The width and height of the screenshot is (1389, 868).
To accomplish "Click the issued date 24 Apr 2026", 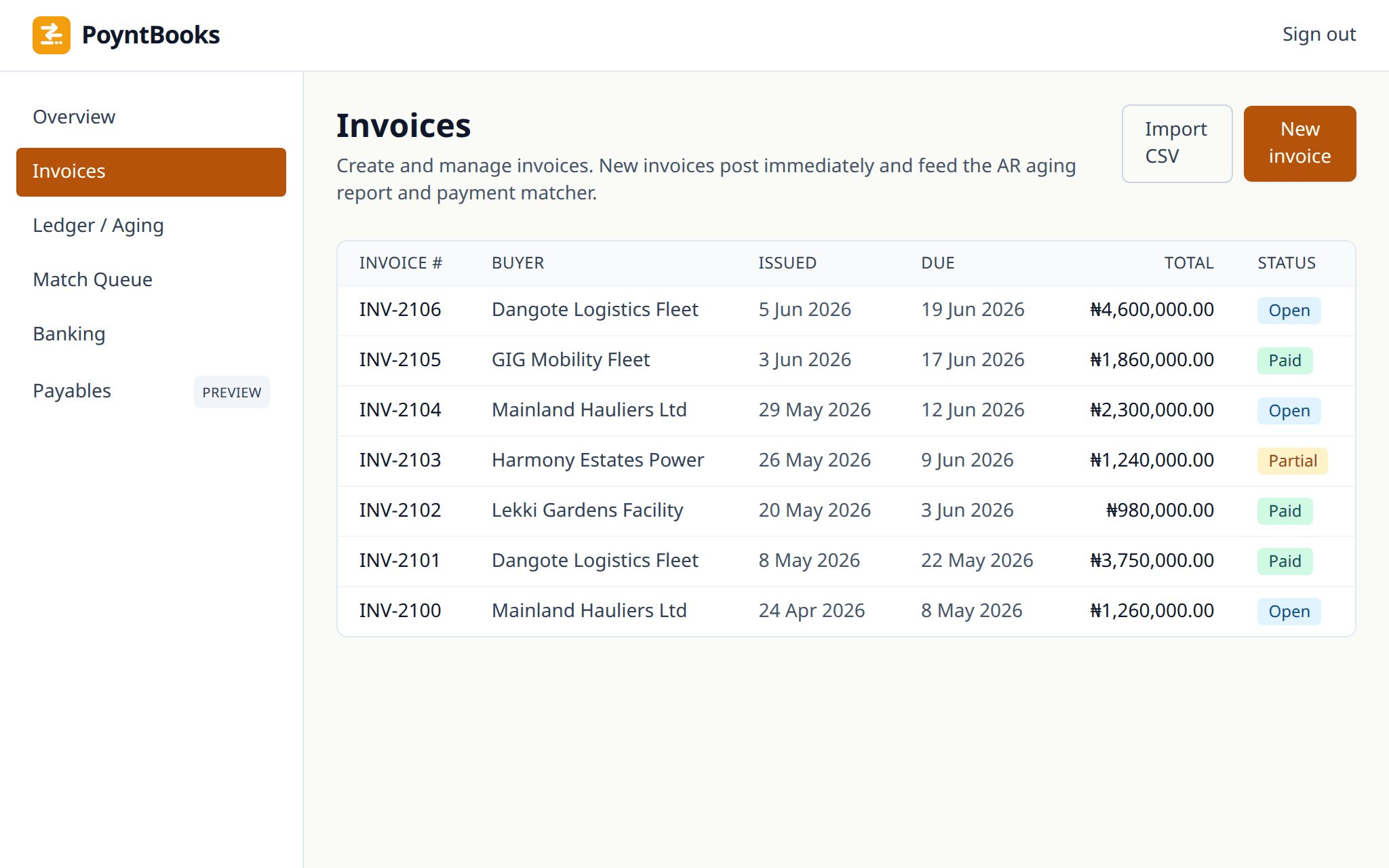I will [x=811, y=611].
